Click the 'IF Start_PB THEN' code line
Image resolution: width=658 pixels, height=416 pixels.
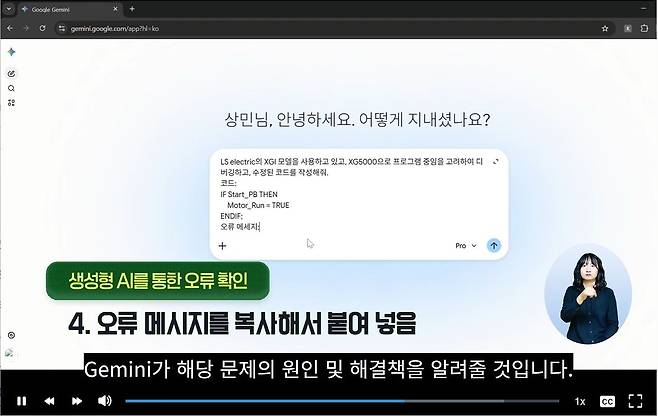(249, 194)
